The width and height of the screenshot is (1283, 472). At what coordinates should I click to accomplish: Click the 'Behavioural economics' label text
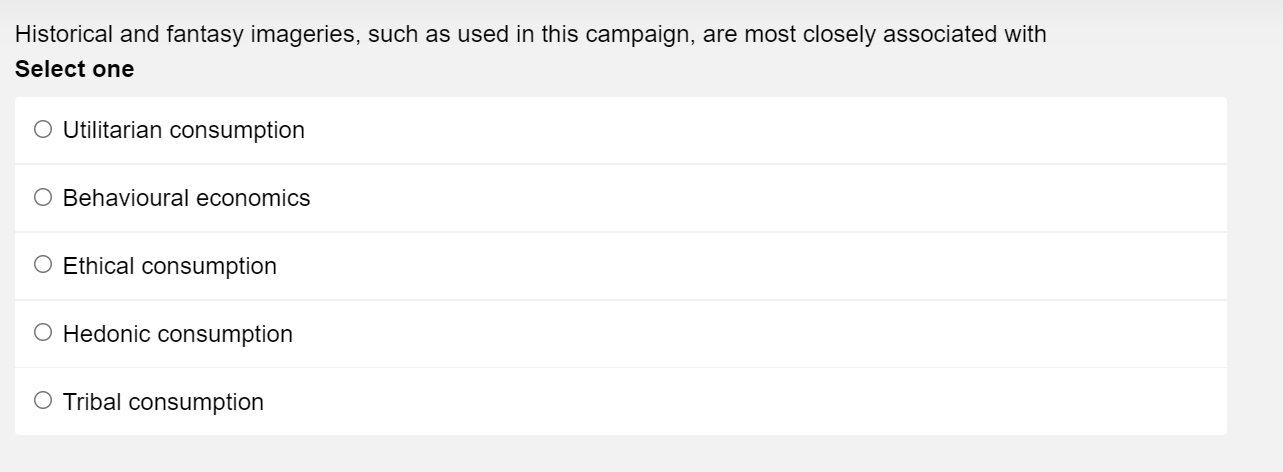point(186,198)
